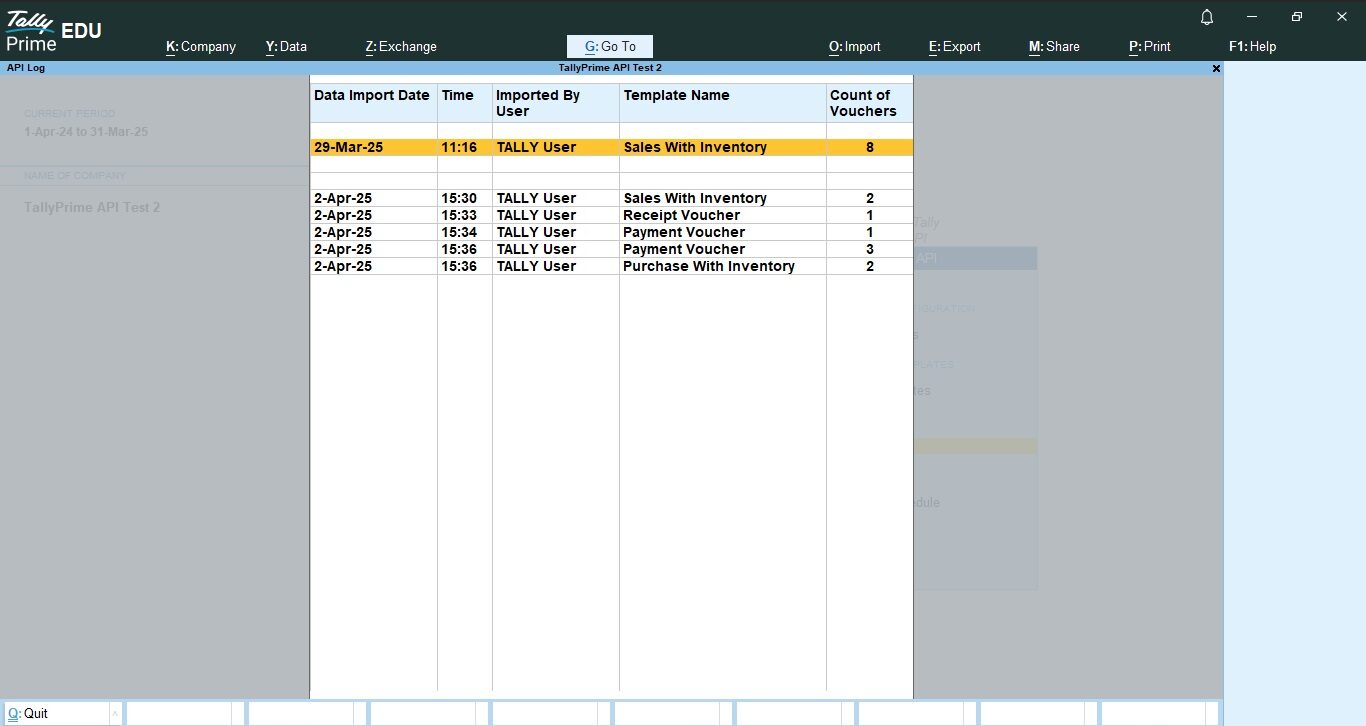Open the Data menu
The height and width of the screenshot is (726, 1366).
[x=286, y=46]
